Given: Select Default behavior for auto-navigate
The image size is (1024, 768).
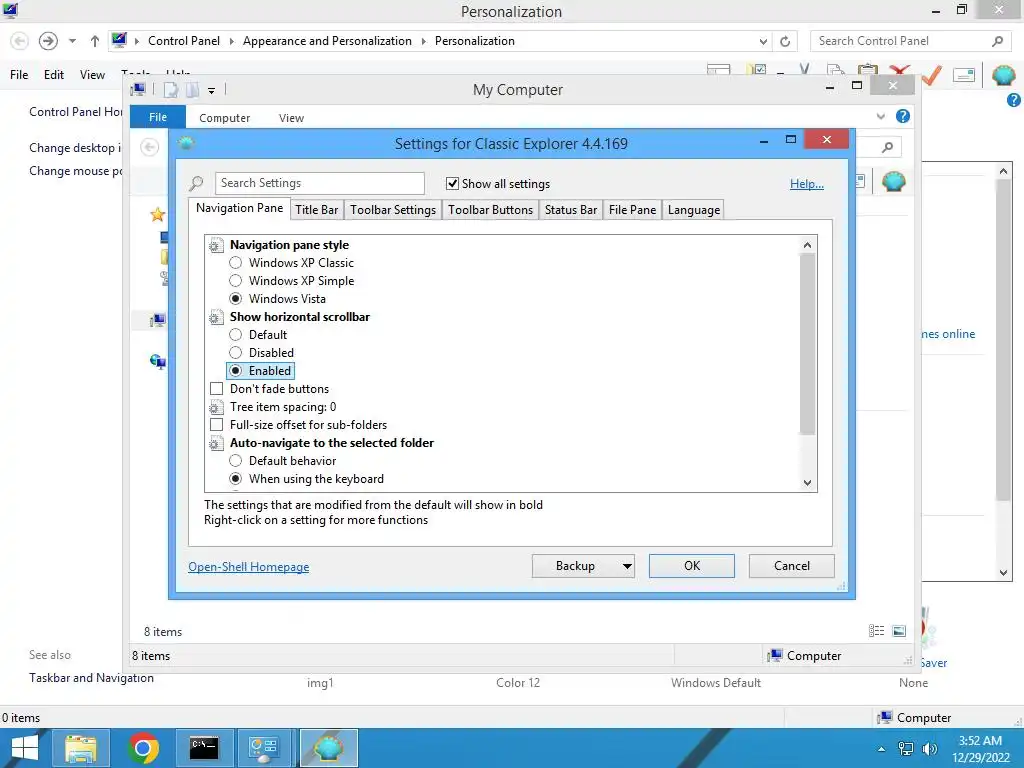Looking at the screenshot, I should pos(236,461).
